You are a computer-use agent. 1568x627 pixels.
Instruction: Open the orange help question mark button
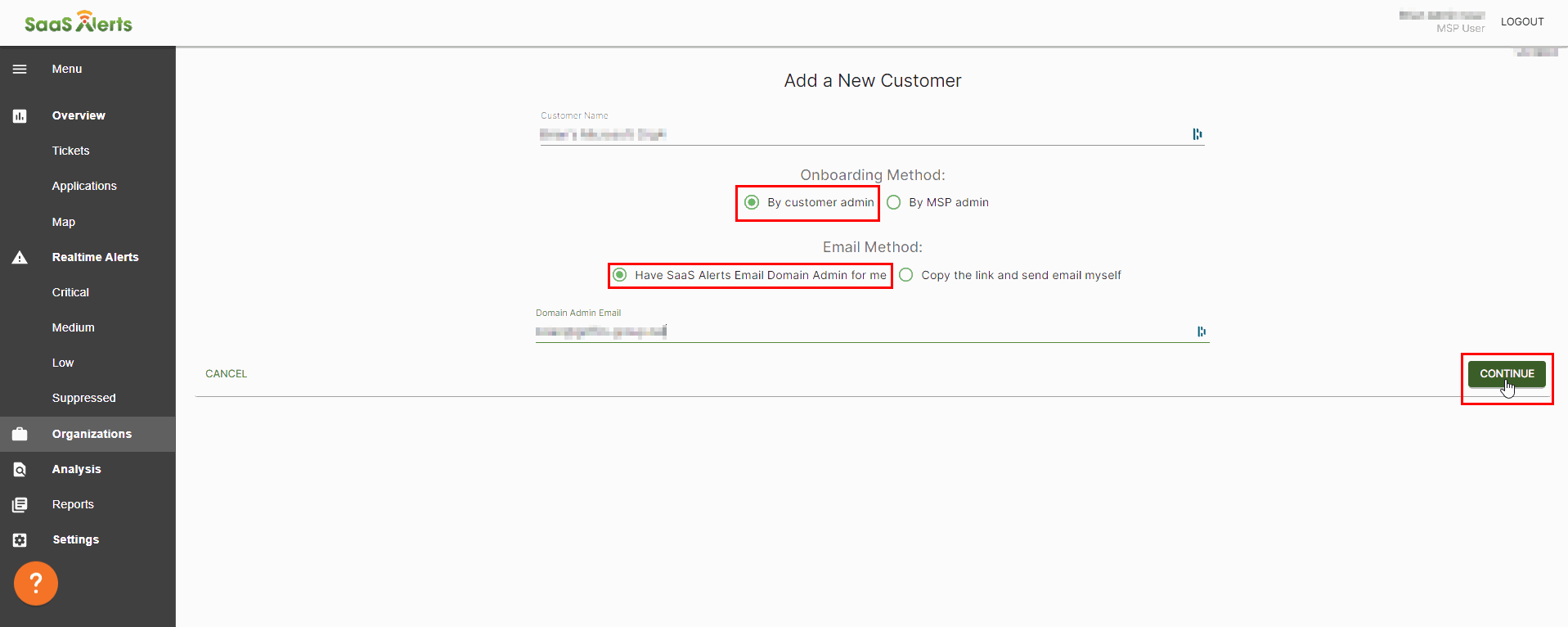click(36, 583)
